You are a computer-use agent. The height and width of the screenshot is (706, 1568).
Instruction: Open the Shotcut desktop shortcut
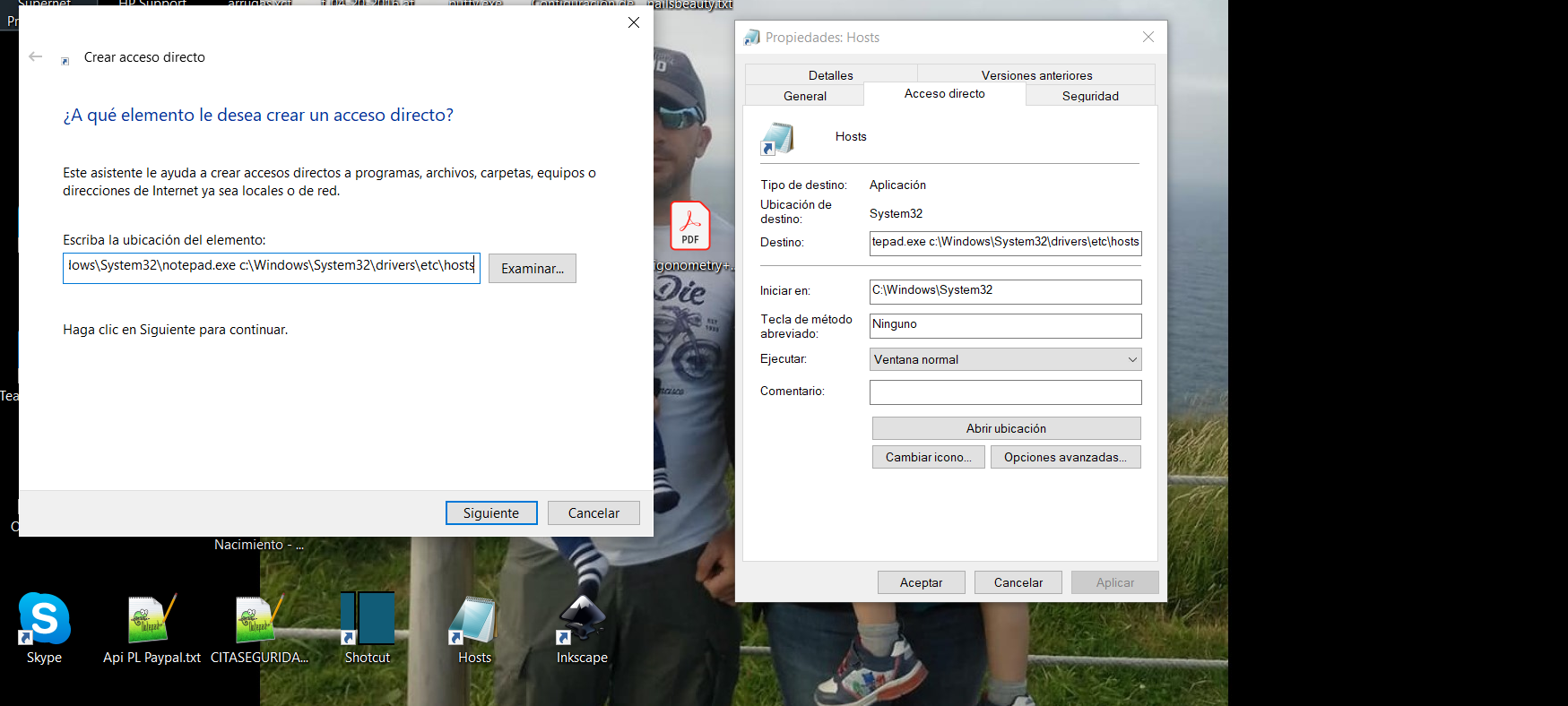tap(368, 620)
